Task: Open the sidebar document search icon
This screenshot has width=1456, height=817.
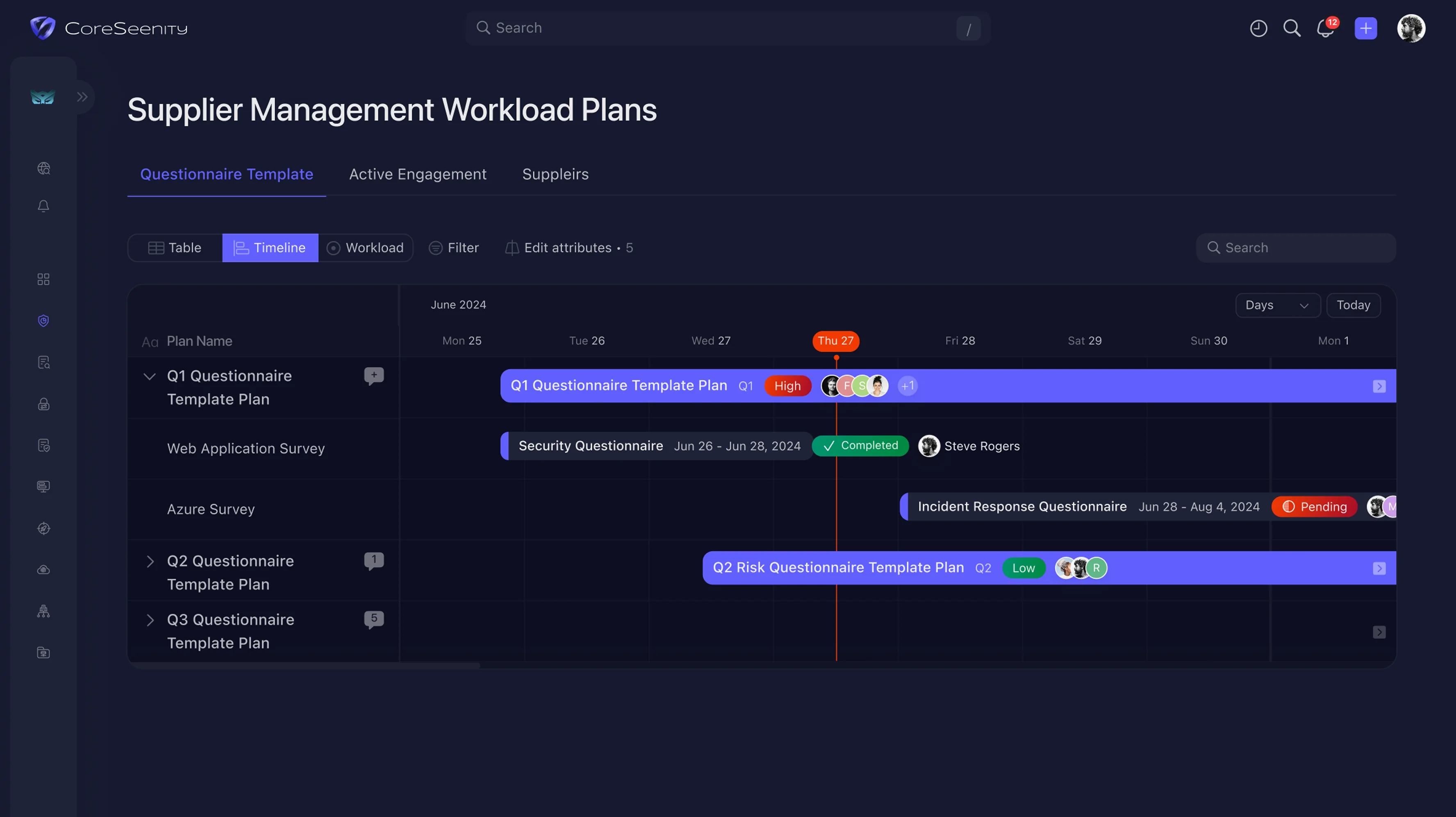Action: pos(43,363)
